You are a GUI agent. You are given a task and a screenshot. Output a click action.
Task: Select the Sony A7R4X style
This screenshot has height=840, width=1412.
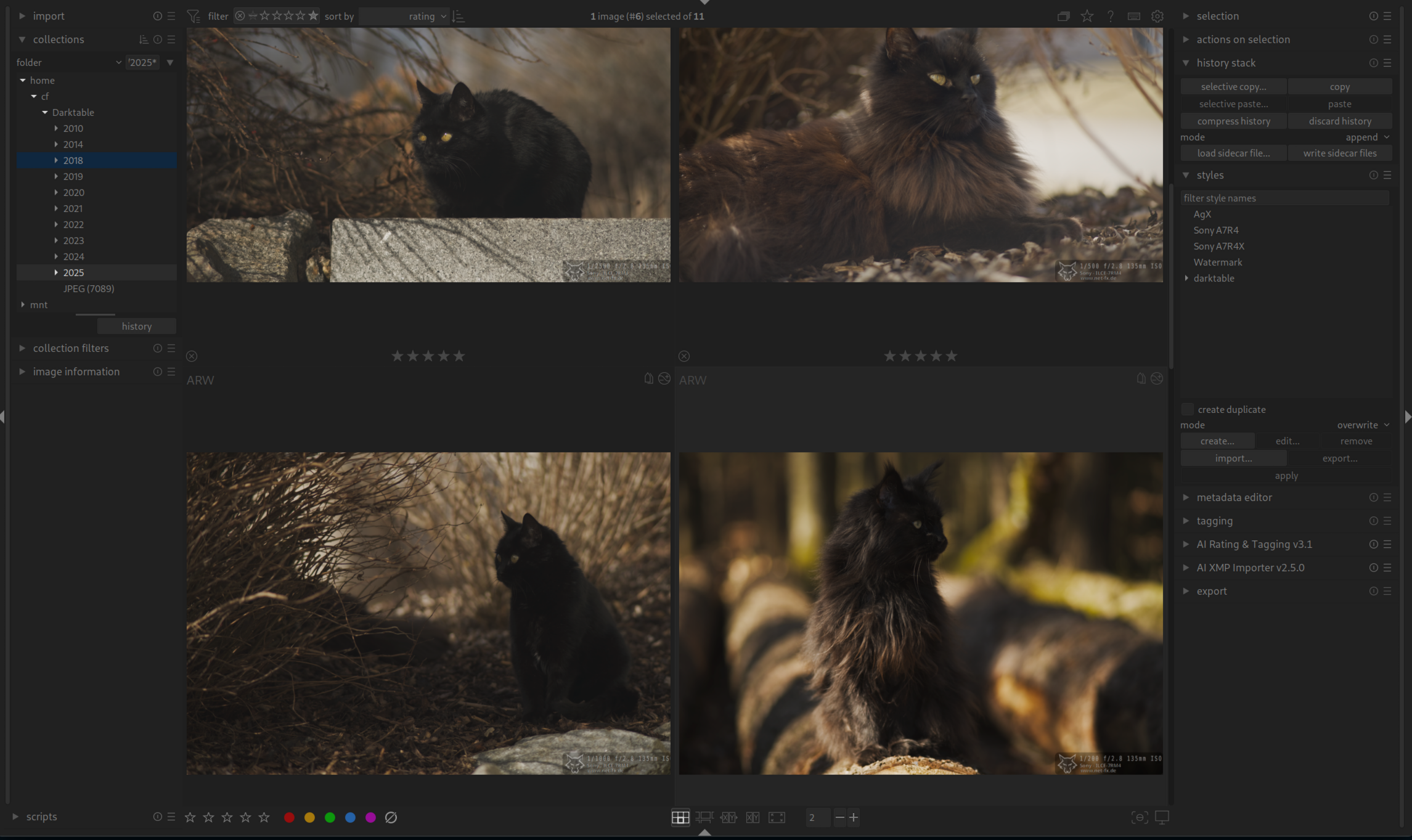tap(1218, 246)
